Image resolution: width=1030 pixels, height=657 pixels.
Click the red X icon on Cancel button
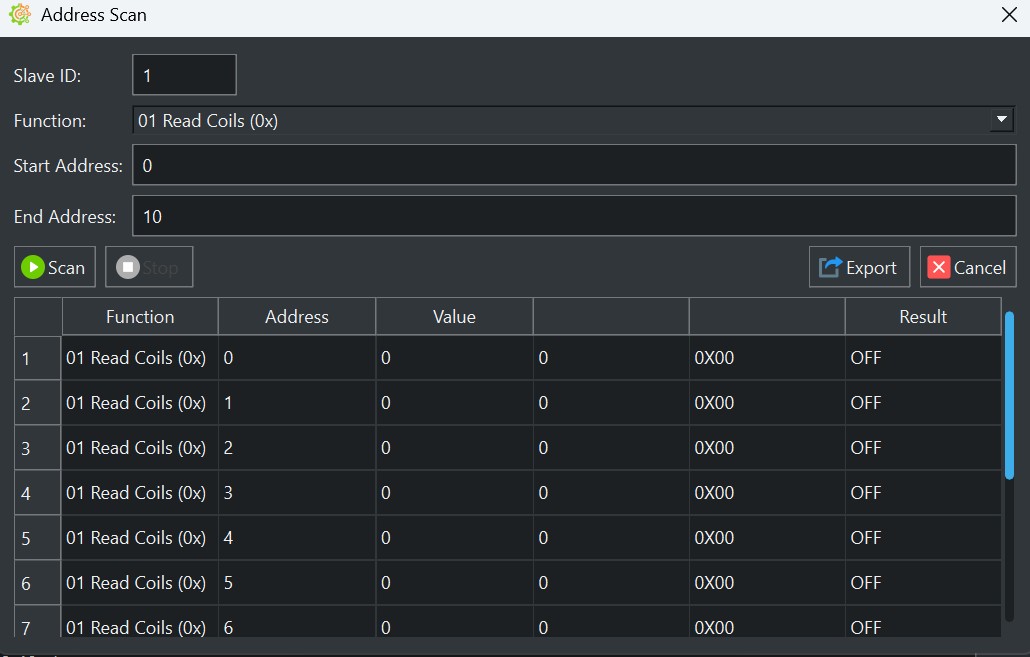pos(938,266)
